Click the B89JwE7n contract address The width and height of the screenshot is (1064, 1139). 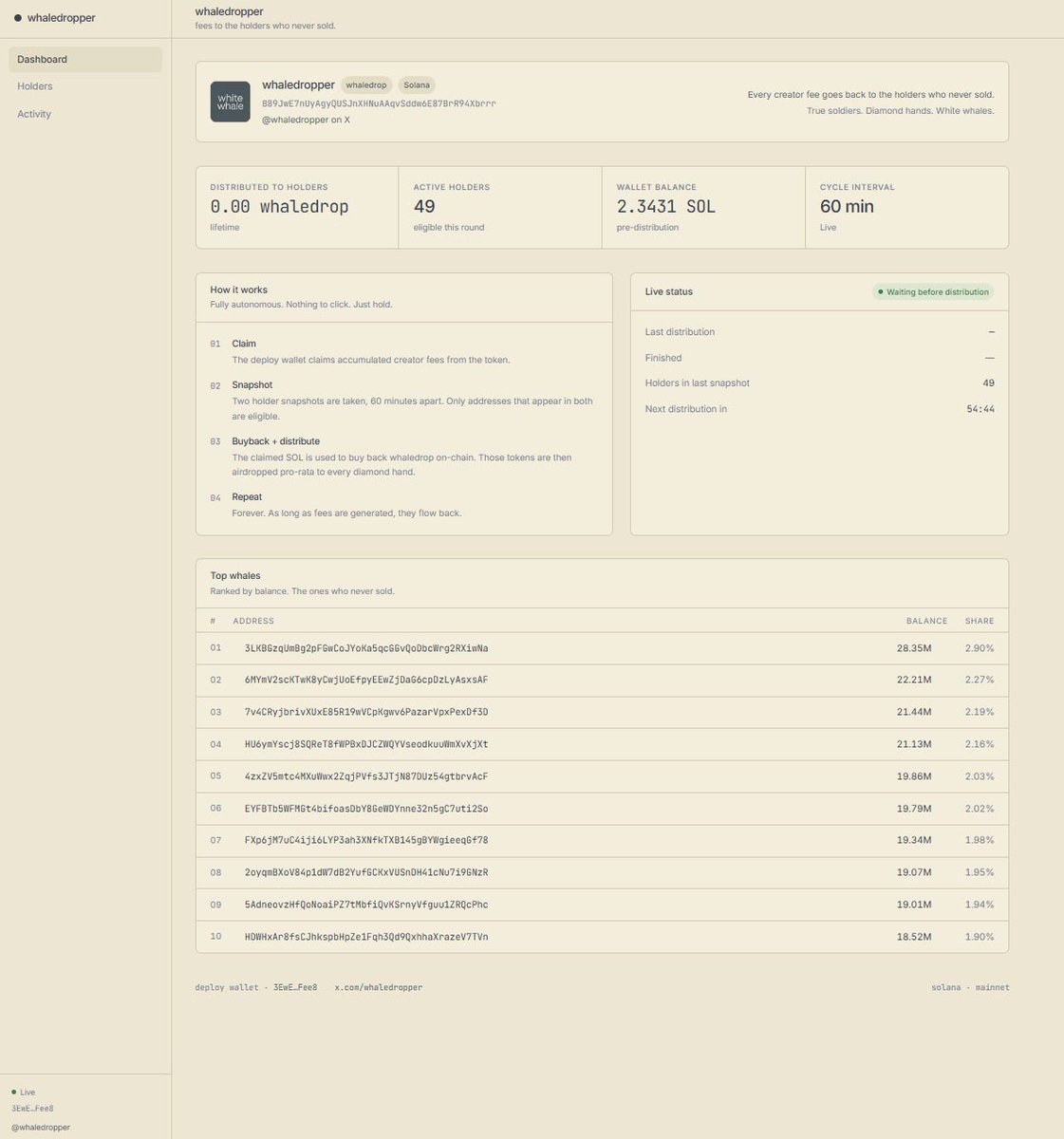click(x=379, y=103)
